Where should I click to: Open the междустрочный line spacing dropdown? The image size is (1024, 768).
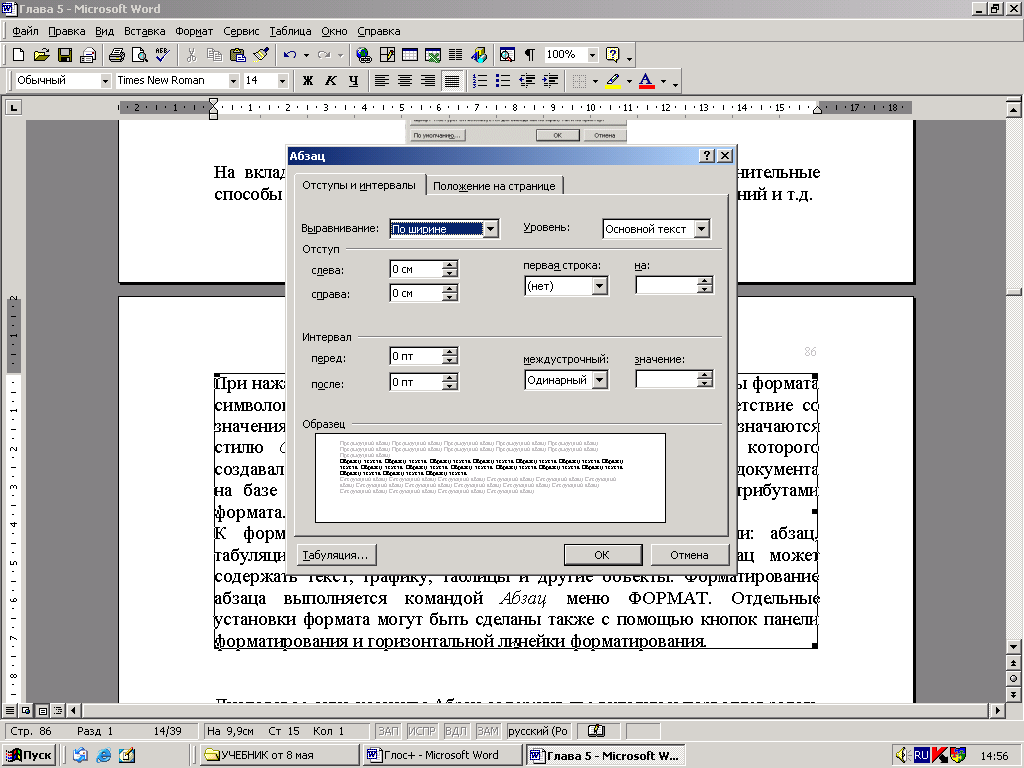tap(600, 380)
